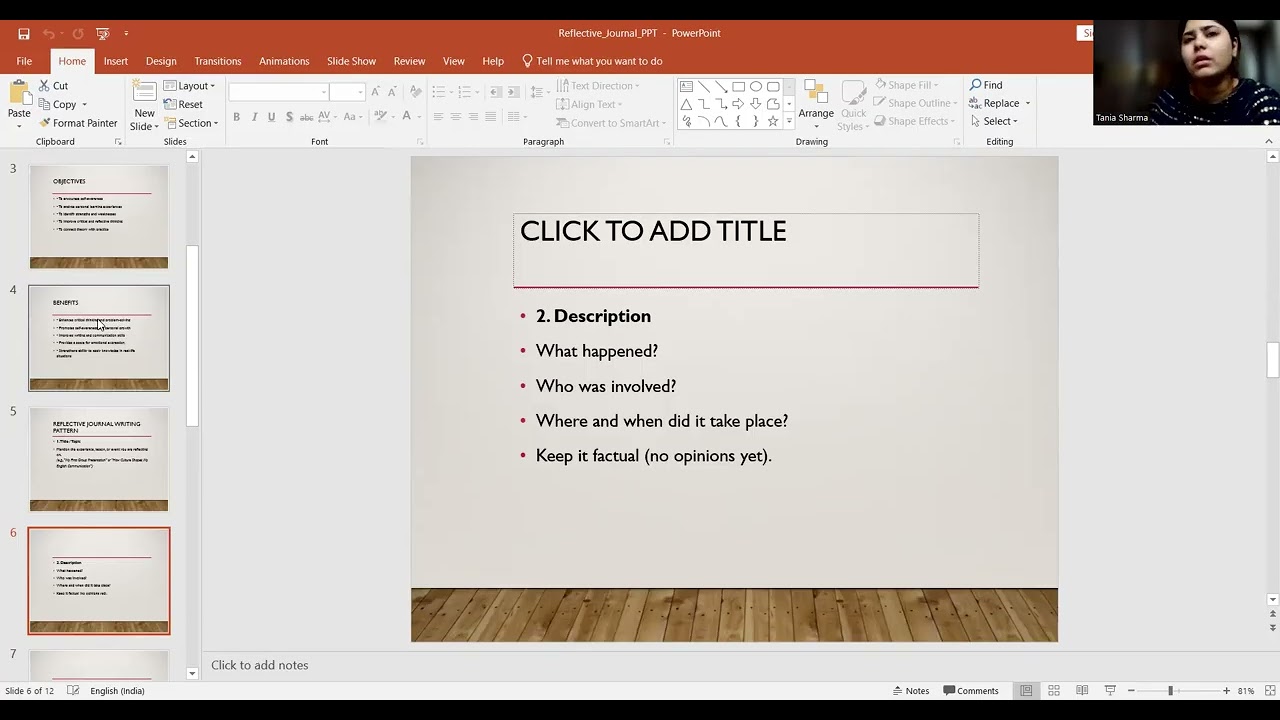Screen dimensions: 1280x720
Task: Toggle the Comments pane
Action: (x=971, y=691)
